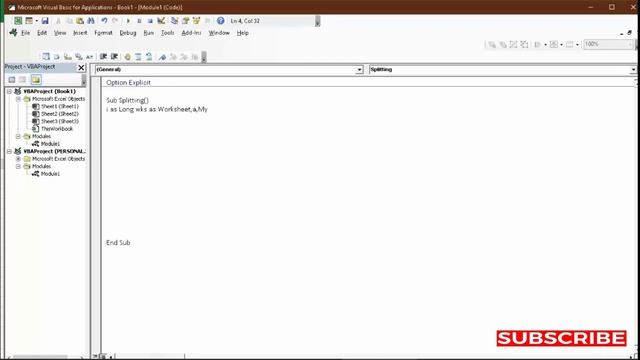Viewport: 640px width, 360px height.
Task: Click the View Code icon in Project panel
Action: (x=12, y=80)
